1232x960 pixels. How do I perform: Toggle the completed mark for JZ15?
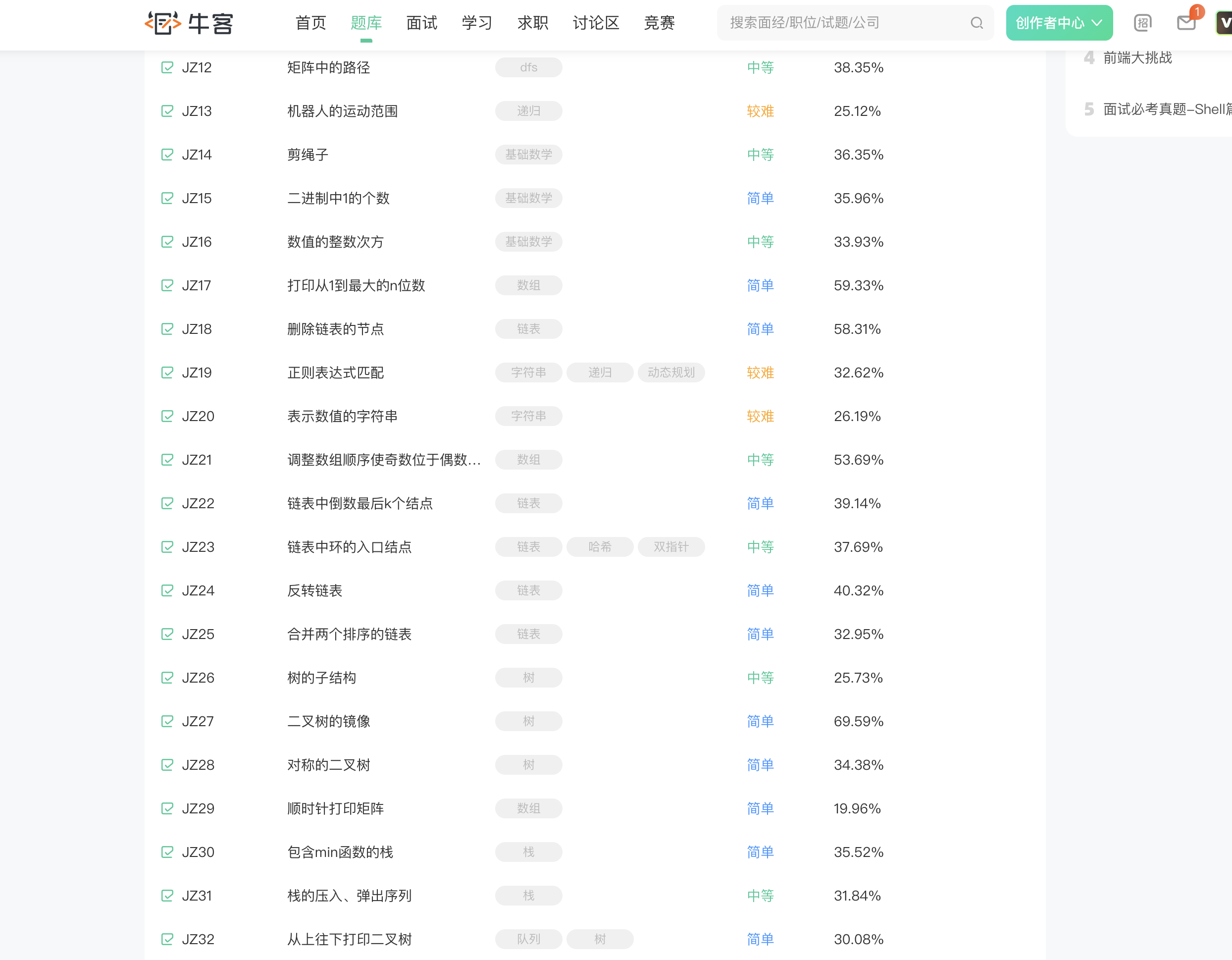[167, 198]
